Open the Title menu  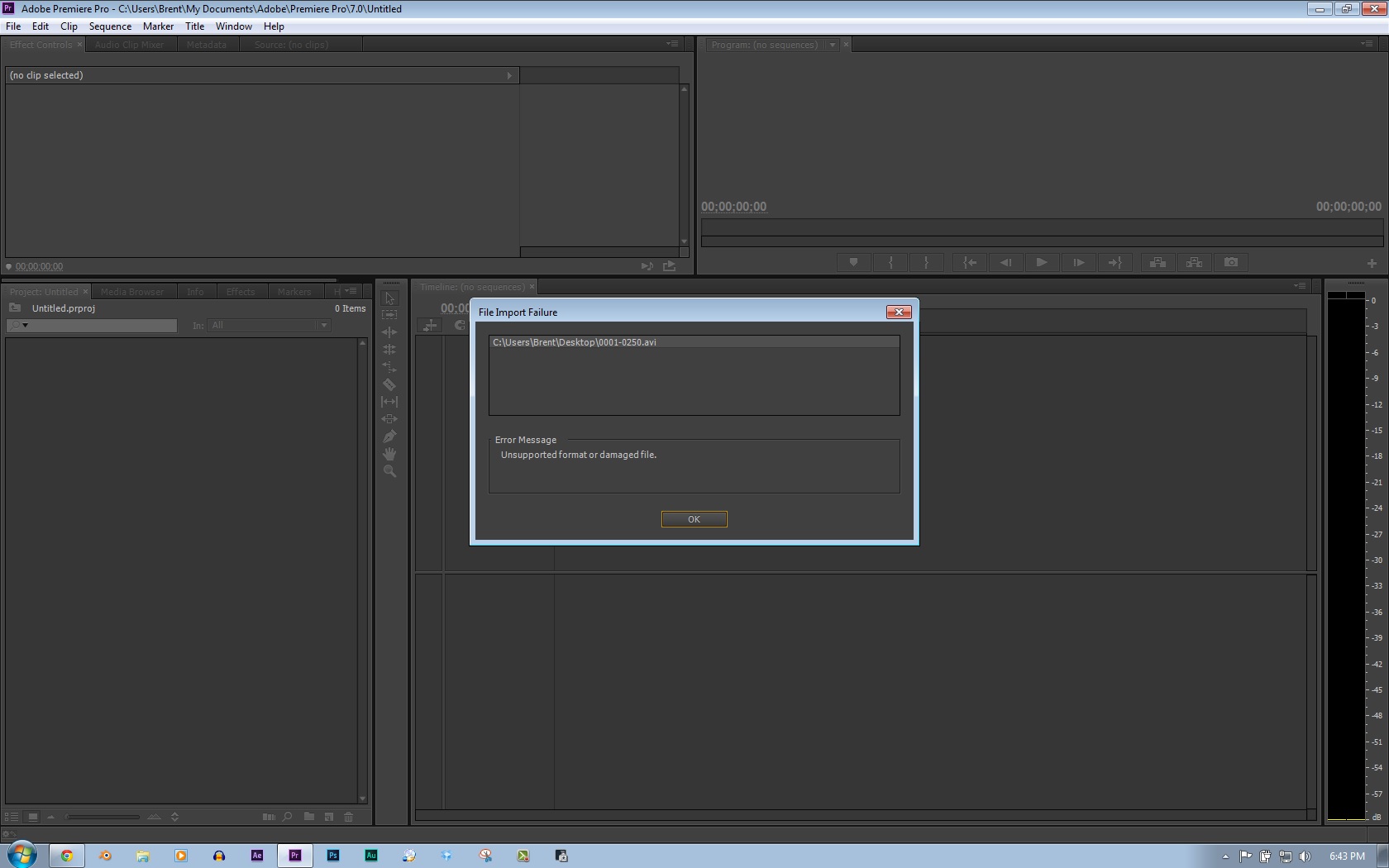194,26
